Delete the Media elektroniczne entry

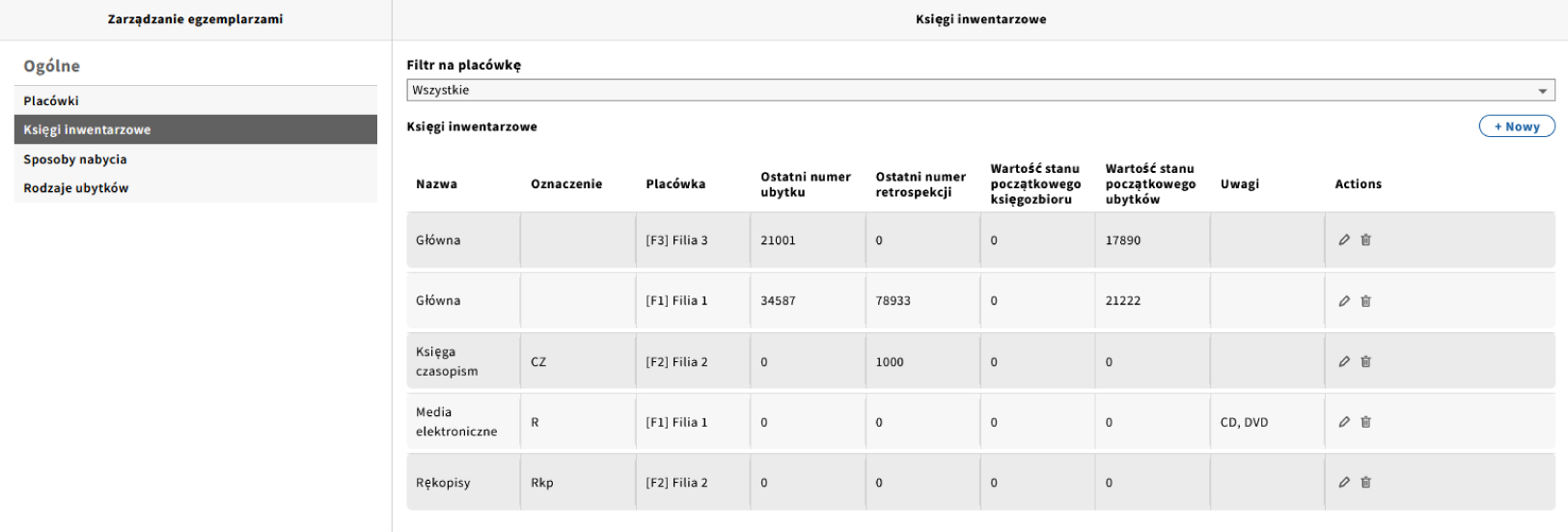coord(1365,422)
